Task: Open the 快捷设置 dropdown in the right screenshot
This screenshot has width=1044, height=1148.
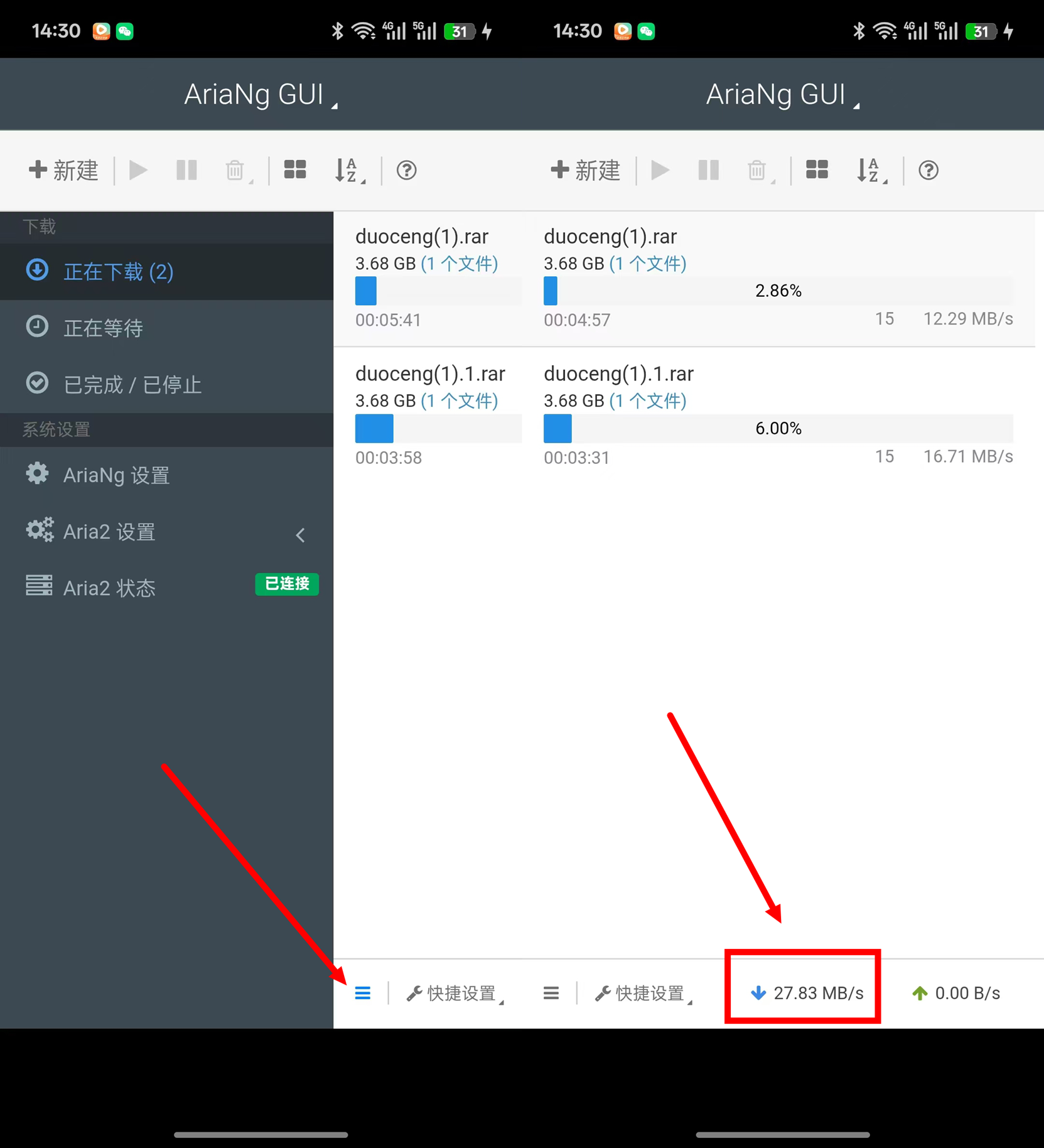Action: (643, 993)
